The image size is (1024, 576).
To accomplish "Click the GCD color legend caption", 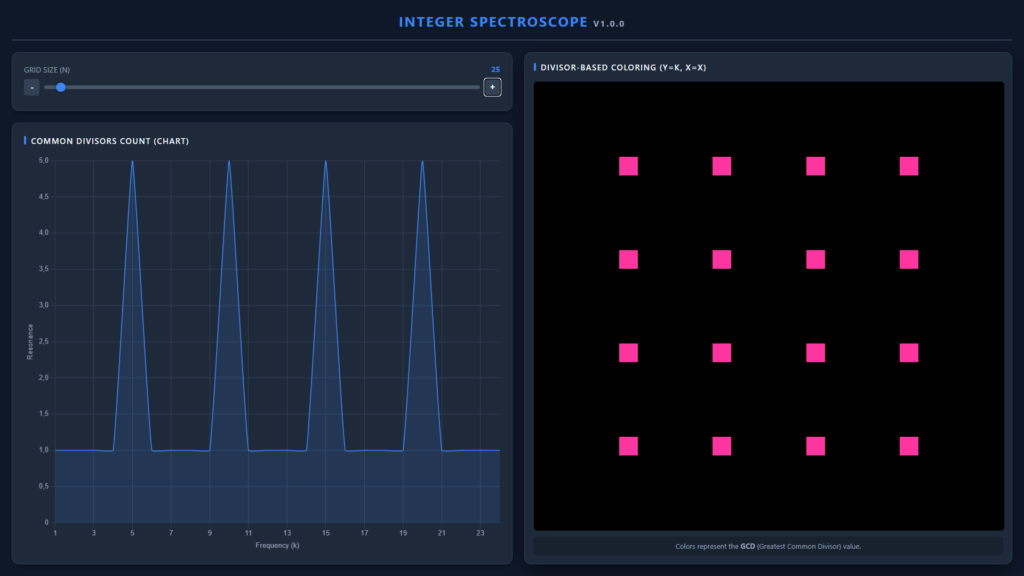I will coord(768,546).
